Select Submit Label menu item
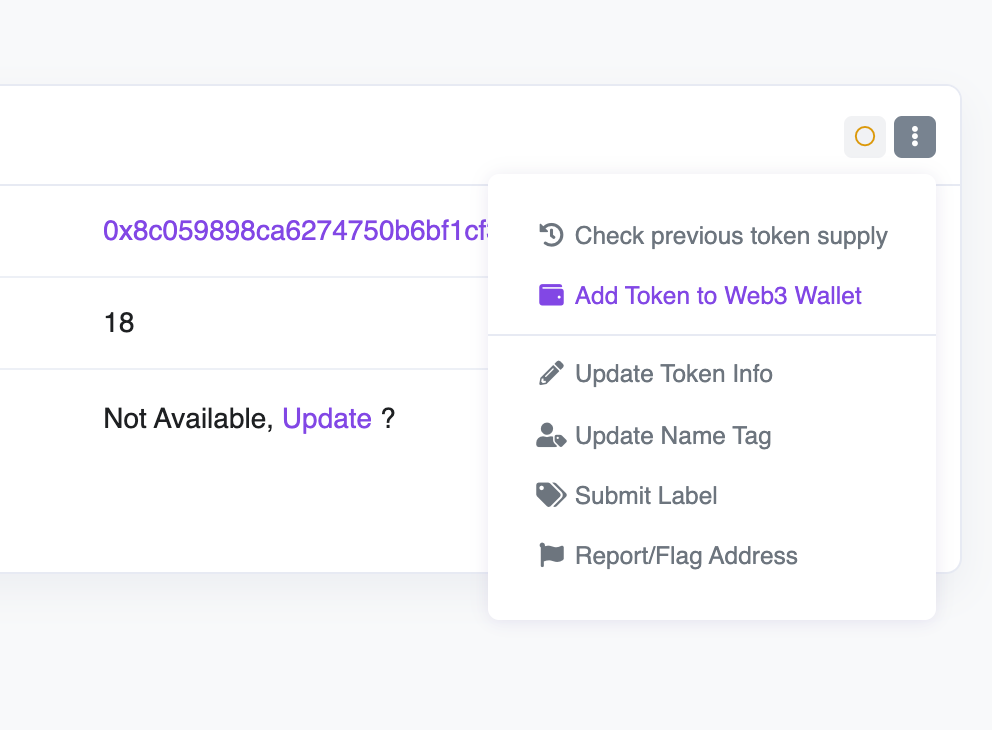This screenshot has height=730, width=992. click(646, 496)
